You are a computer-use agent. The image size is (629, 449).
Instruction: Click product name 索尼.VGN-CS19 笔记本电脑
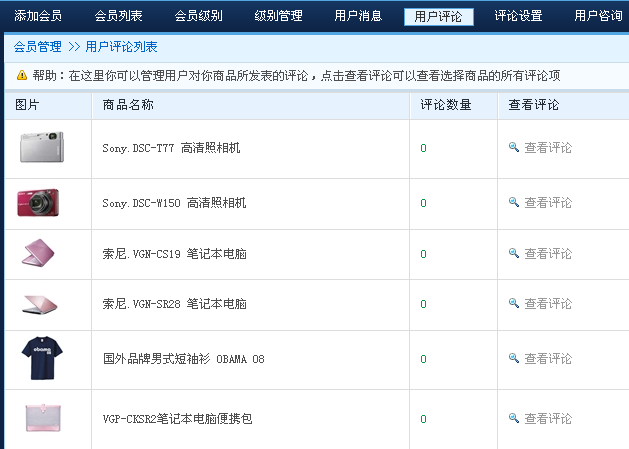point(174,254)
